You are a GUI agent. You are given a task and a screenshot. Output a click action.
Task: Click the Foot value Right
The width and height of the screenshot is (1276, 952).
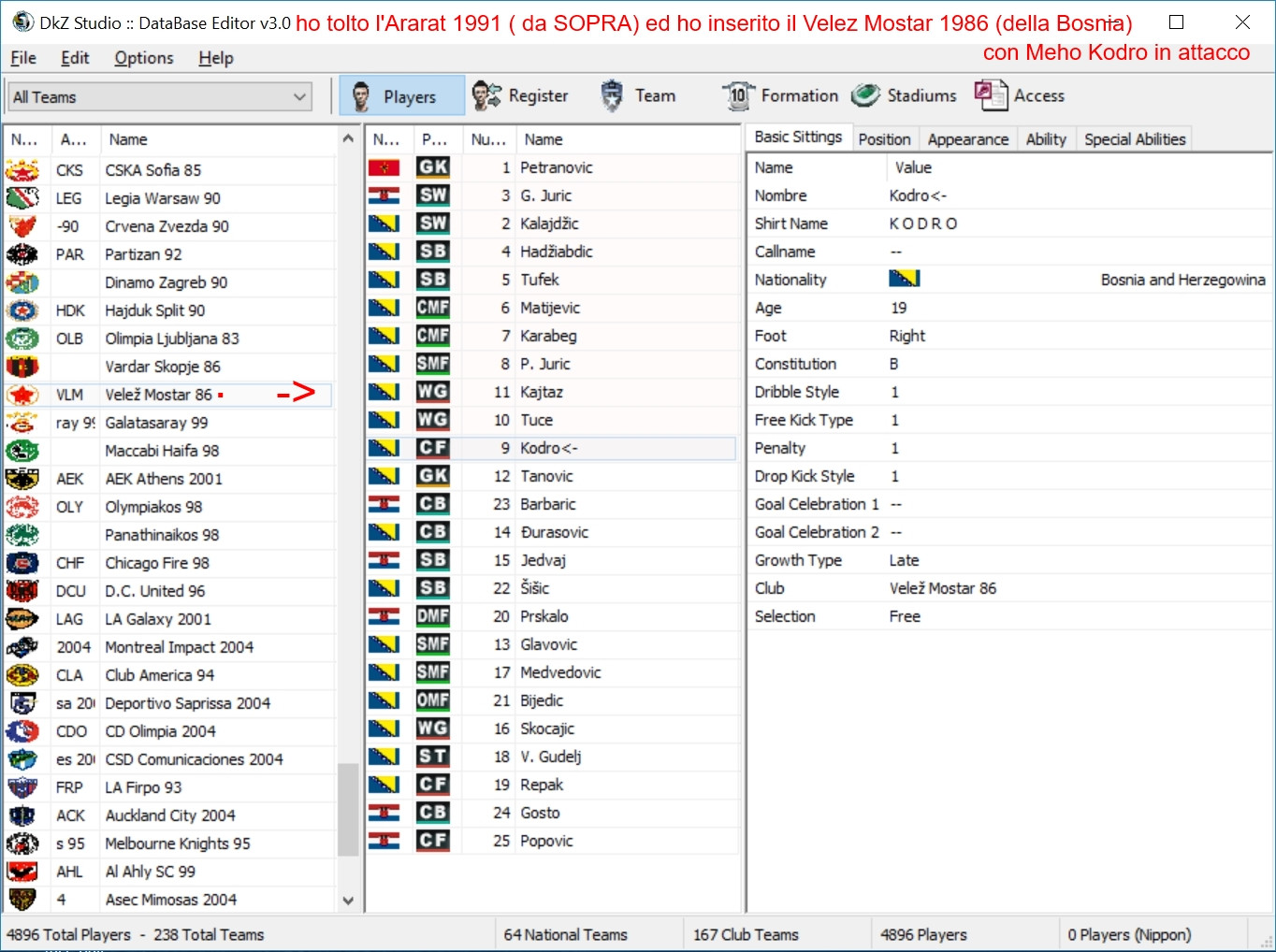[906, 336]
